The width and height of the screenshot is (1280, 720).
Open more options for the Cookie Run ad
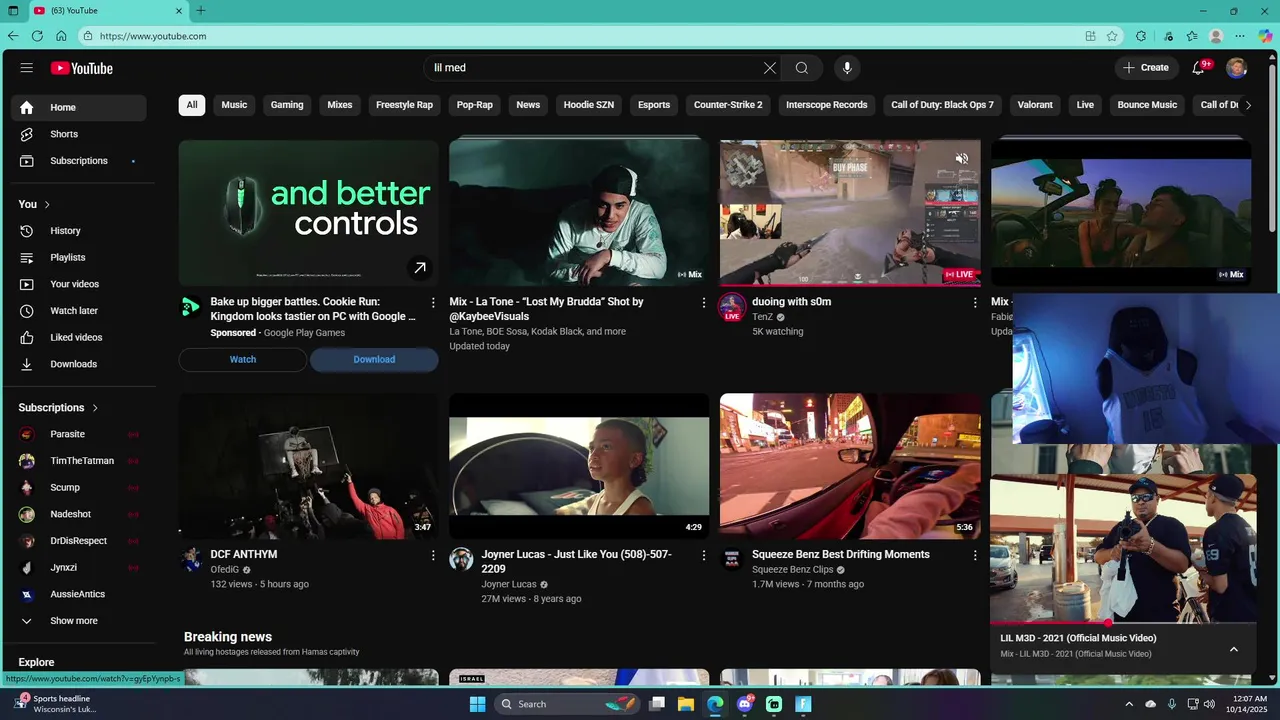[x=433, y=302]
